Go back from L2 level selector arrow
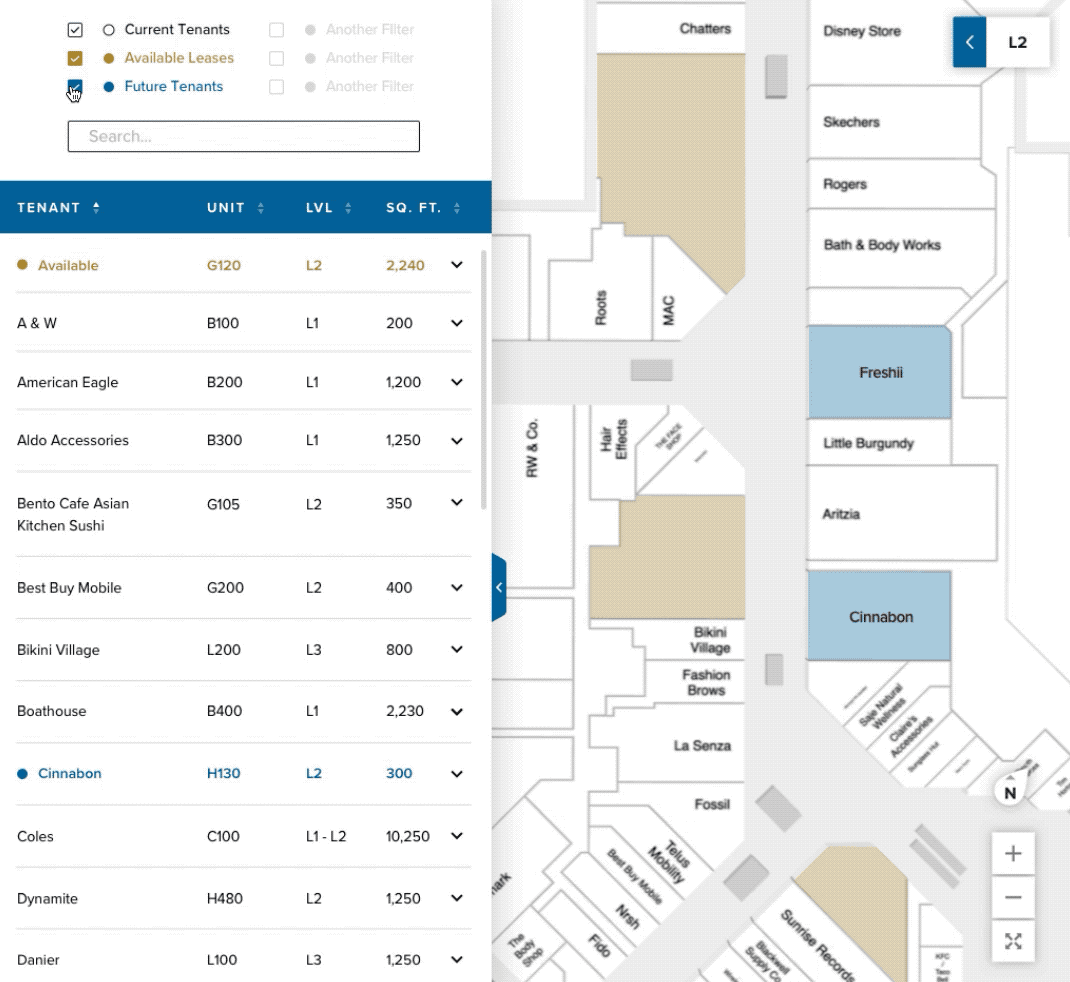Image resolution: width=1070 pixels, height=982 pixels. (x=969, y=42)
